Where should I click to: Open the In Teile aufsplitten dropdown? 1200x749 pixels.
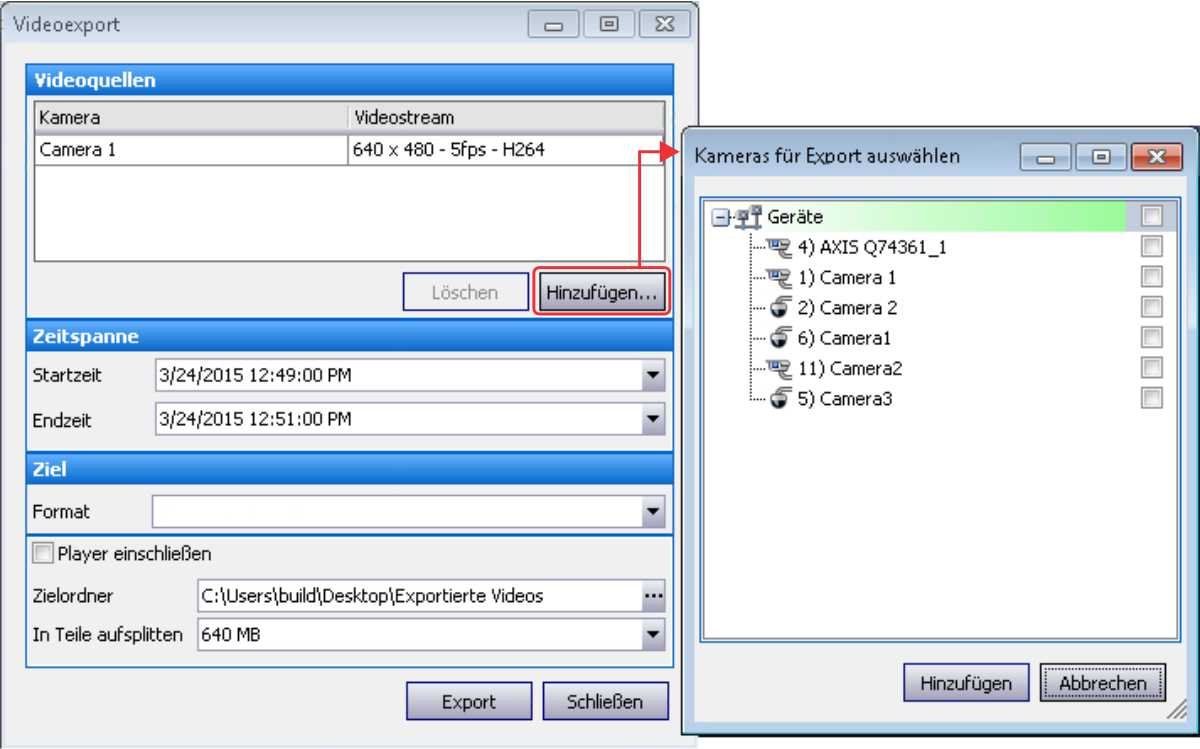[653, 633]
